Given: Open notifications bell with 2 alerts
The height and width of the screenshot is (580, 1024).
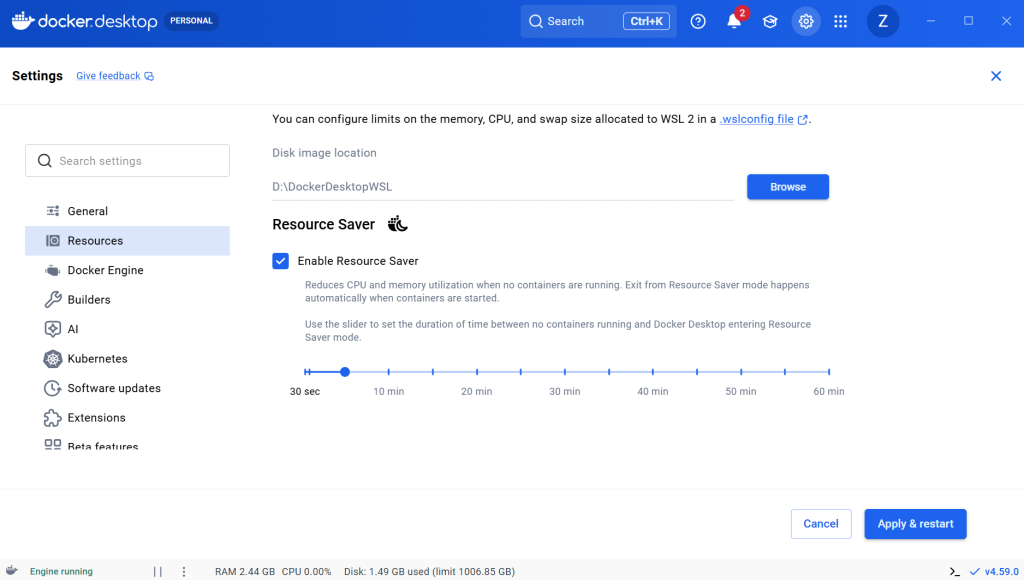Looking at the screenshot, I should 734,21.
